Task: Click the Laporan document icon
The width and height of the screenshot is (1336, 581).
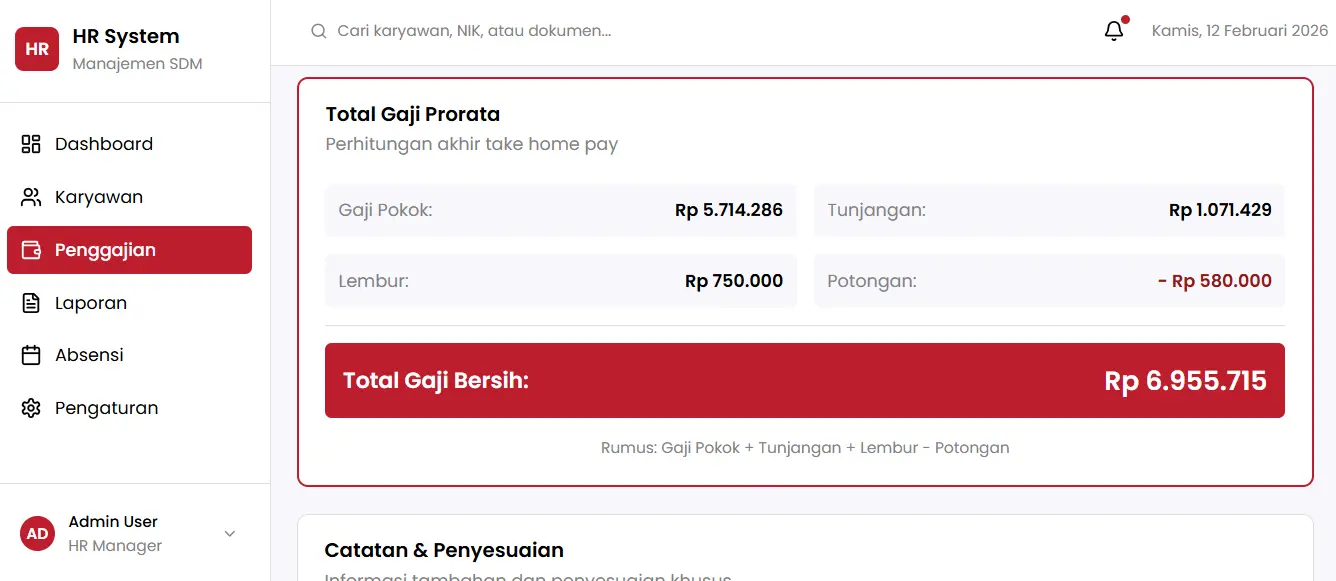Action: tap(31, 303)
